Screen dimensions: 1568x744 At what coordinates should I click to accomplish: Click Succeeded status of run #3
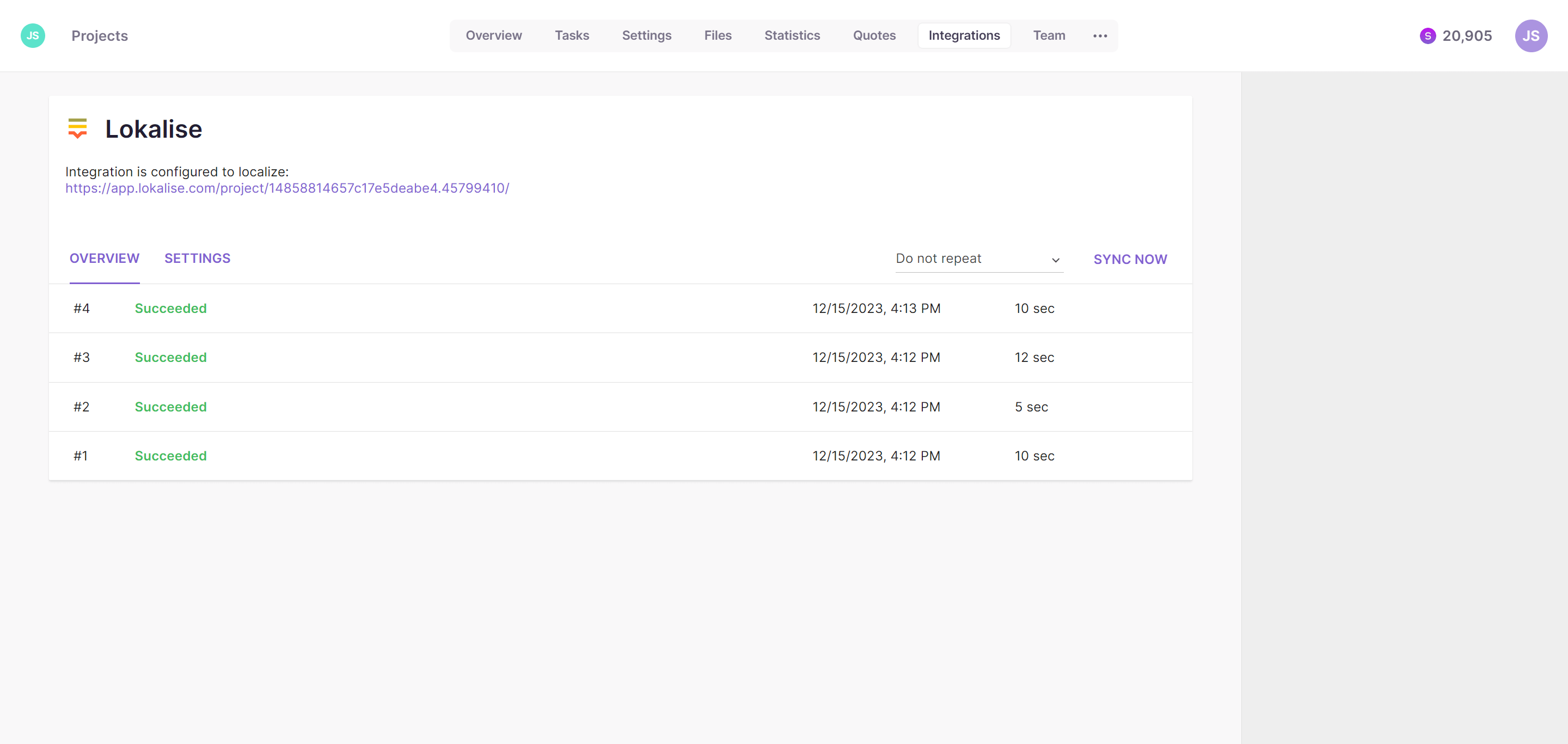(x=170, y=358)
